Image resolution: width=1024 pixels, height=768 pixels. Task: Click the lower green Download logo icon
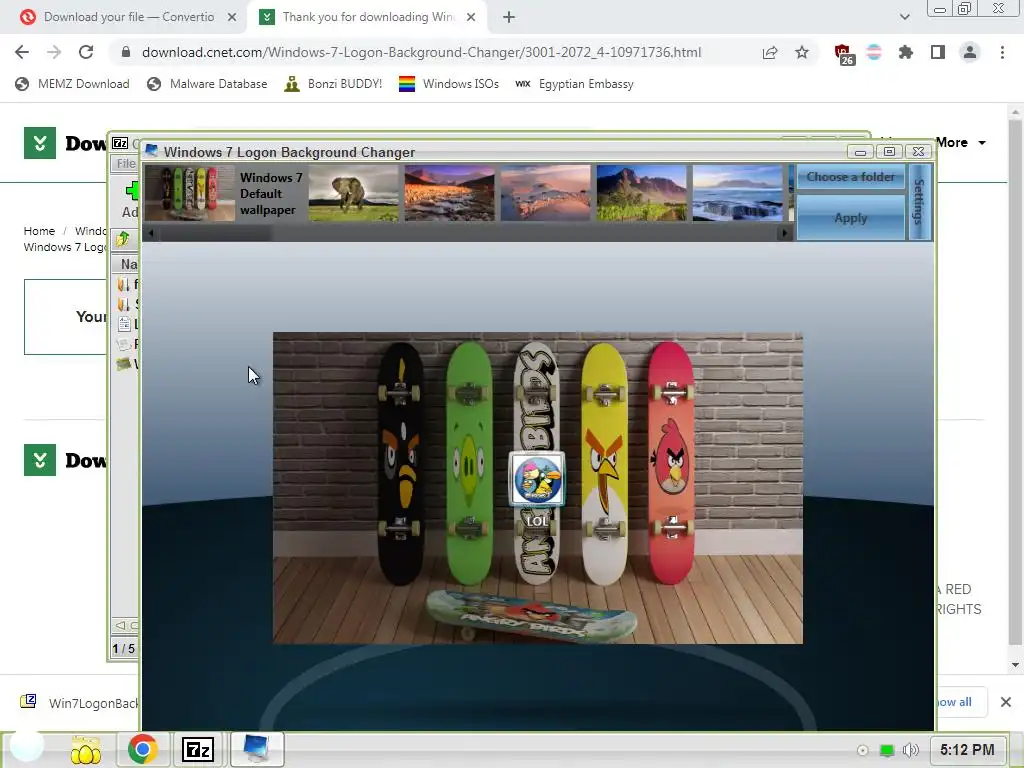pyautogui.click(x=40, y=460)
